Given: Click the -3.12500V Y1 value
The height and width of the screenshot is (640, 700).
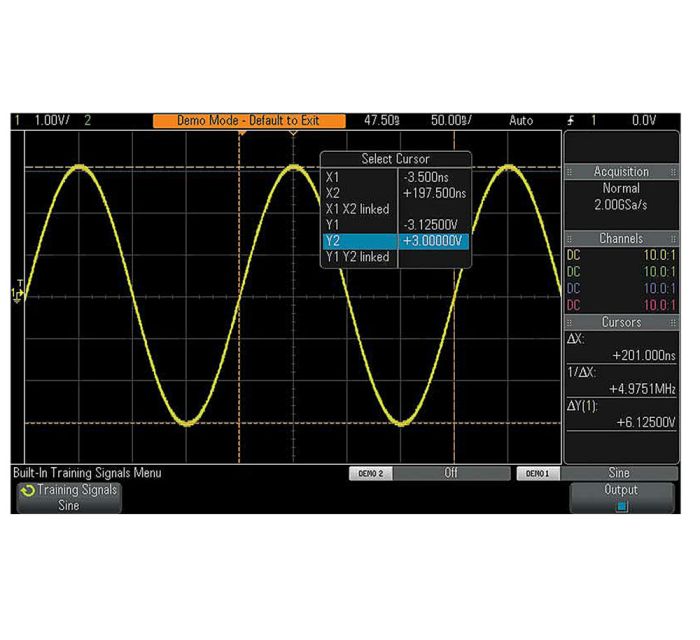Looking at the screenshot, I should click(x=431, y=225).
